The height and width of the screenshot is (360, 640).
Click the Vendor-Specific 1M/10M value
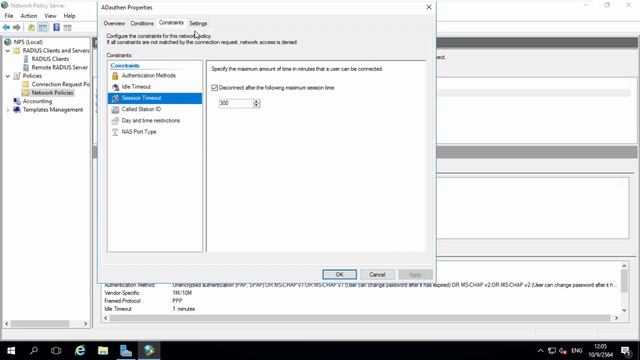182,293
